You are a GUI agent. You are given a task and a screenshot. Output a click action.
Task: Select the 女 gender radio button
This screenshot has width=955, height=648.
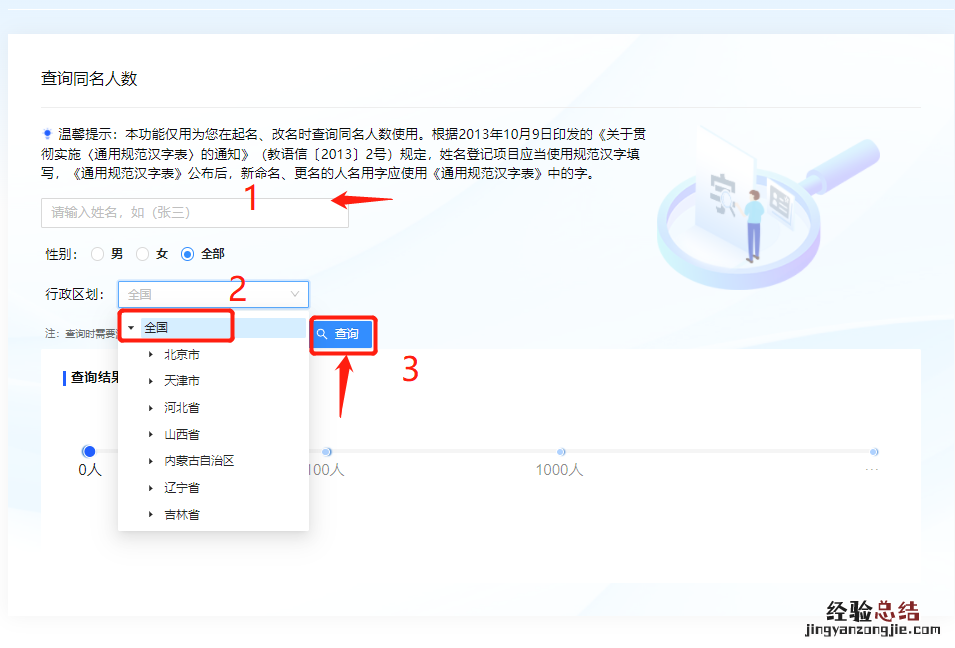pyautogui.click(x=143, y=254)
